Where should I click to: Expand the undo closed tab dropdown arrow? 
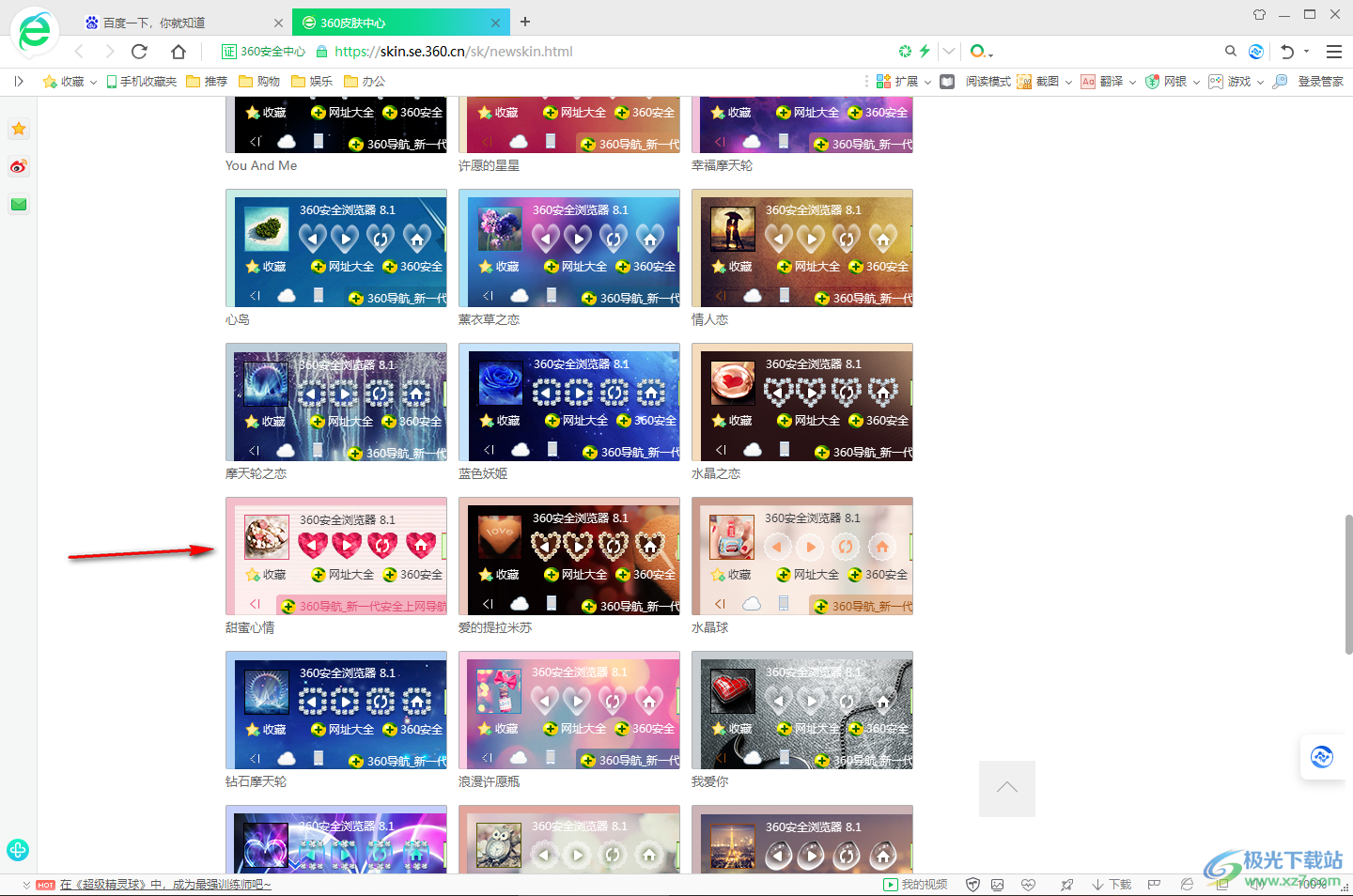point(1306,52)
